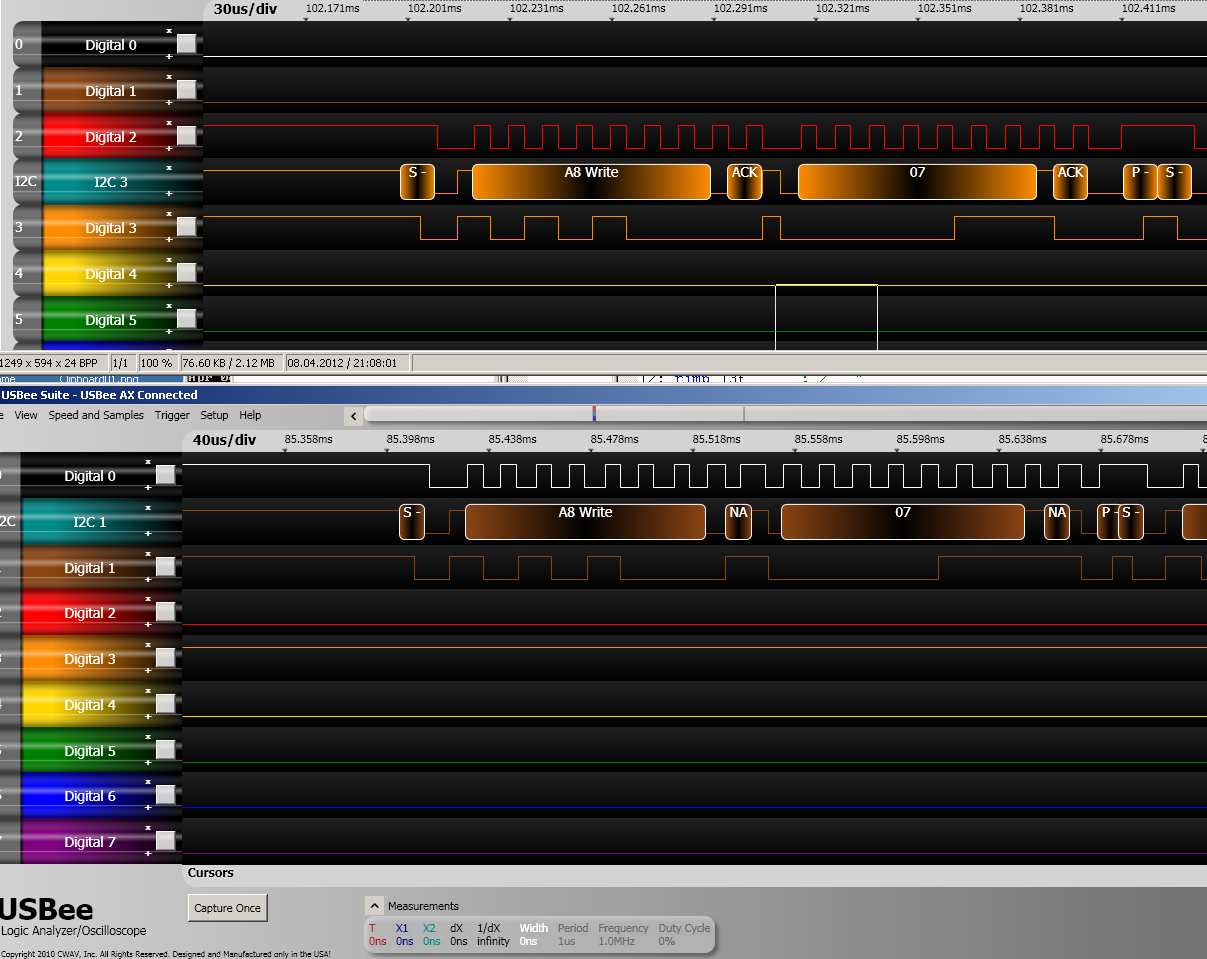Click the plus icon on lower Digital 5 row
Screen dimensions: 1207x959
click(x=148, y=762)
